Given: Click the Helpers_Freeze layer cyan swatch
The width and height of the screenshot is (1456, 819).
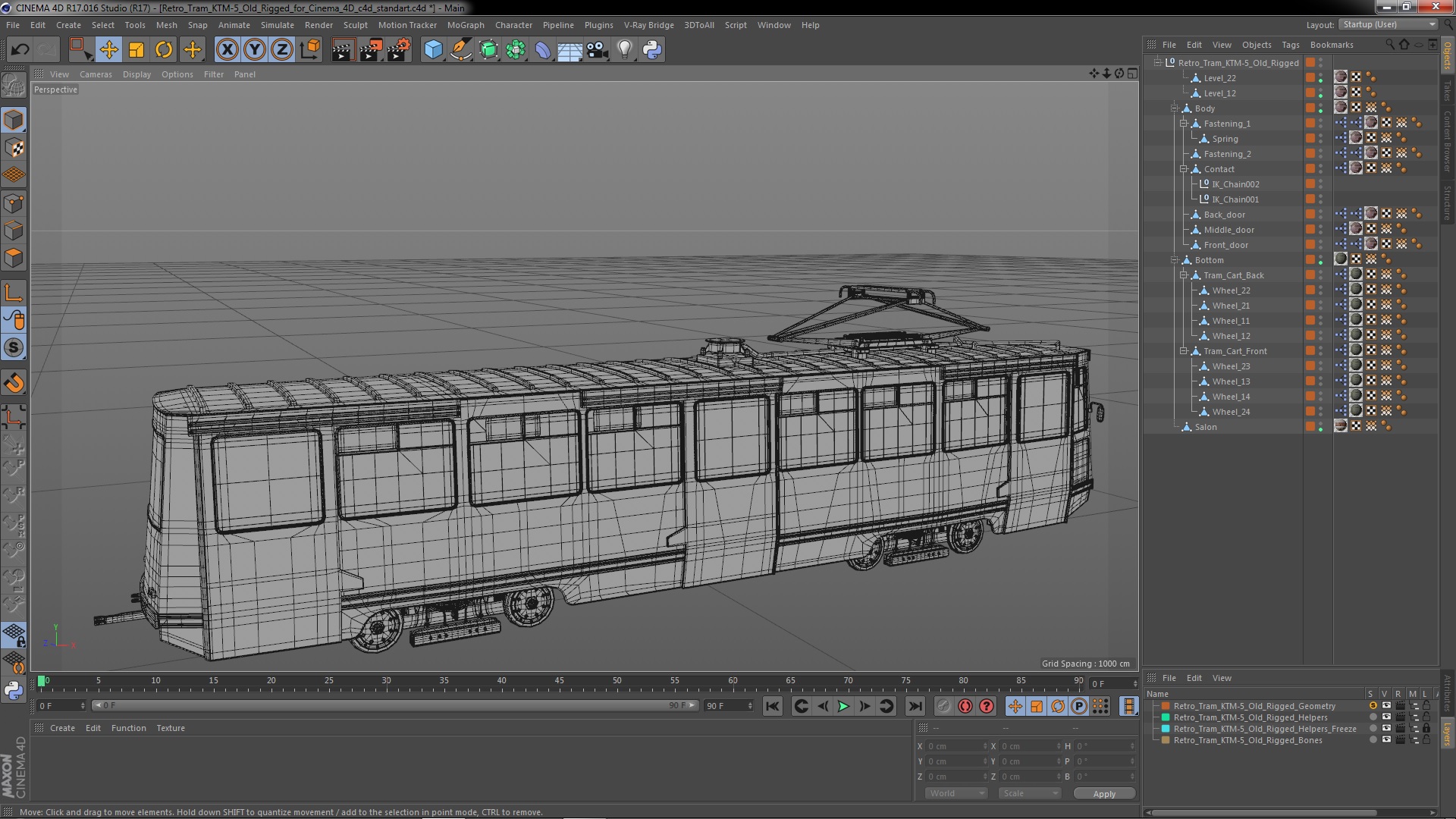Looking at the screenshot, I should click(1166, 729).
